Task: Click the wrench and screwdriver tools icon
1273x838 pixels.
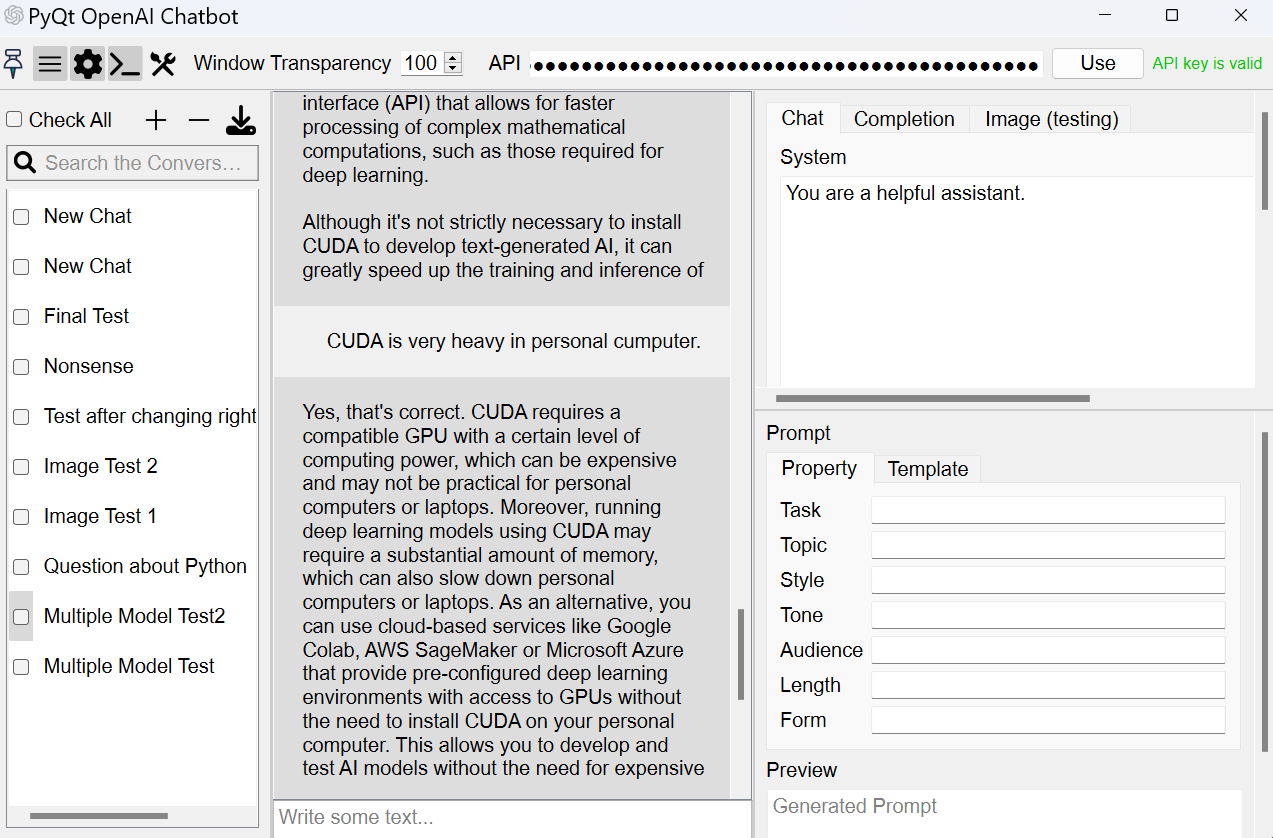Action: click(163, 64)
